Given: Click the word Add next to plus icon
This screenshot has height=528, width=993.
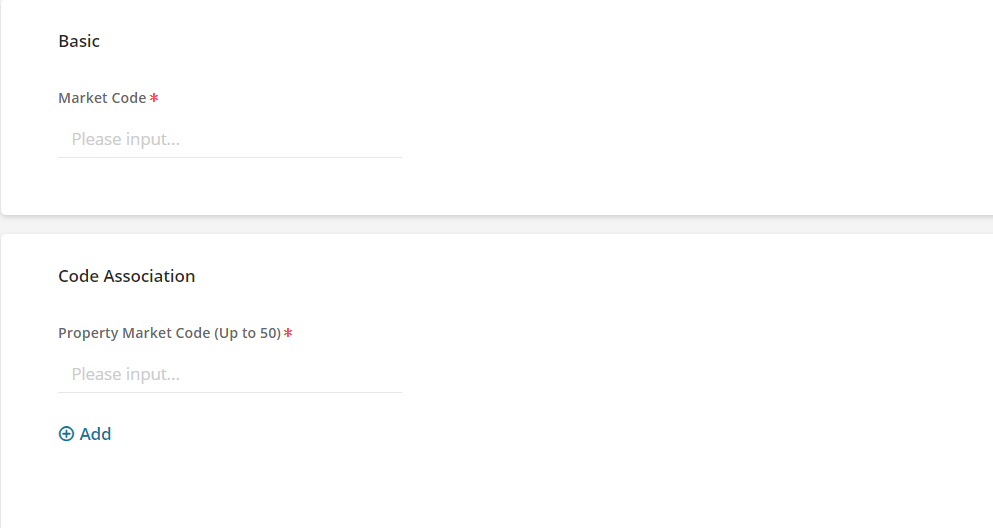Looking at the screenshot, I should [96, 434].
